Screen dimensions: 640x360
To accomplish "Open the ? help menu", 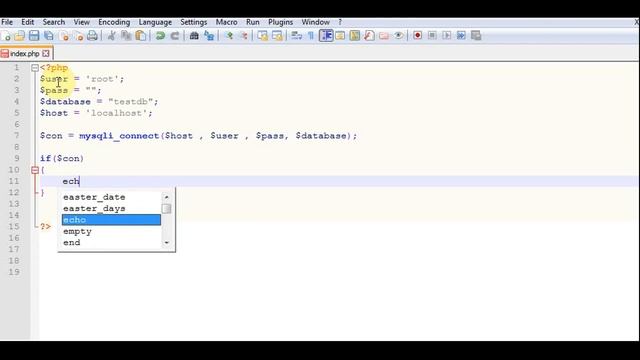I will tap(340, 22).
